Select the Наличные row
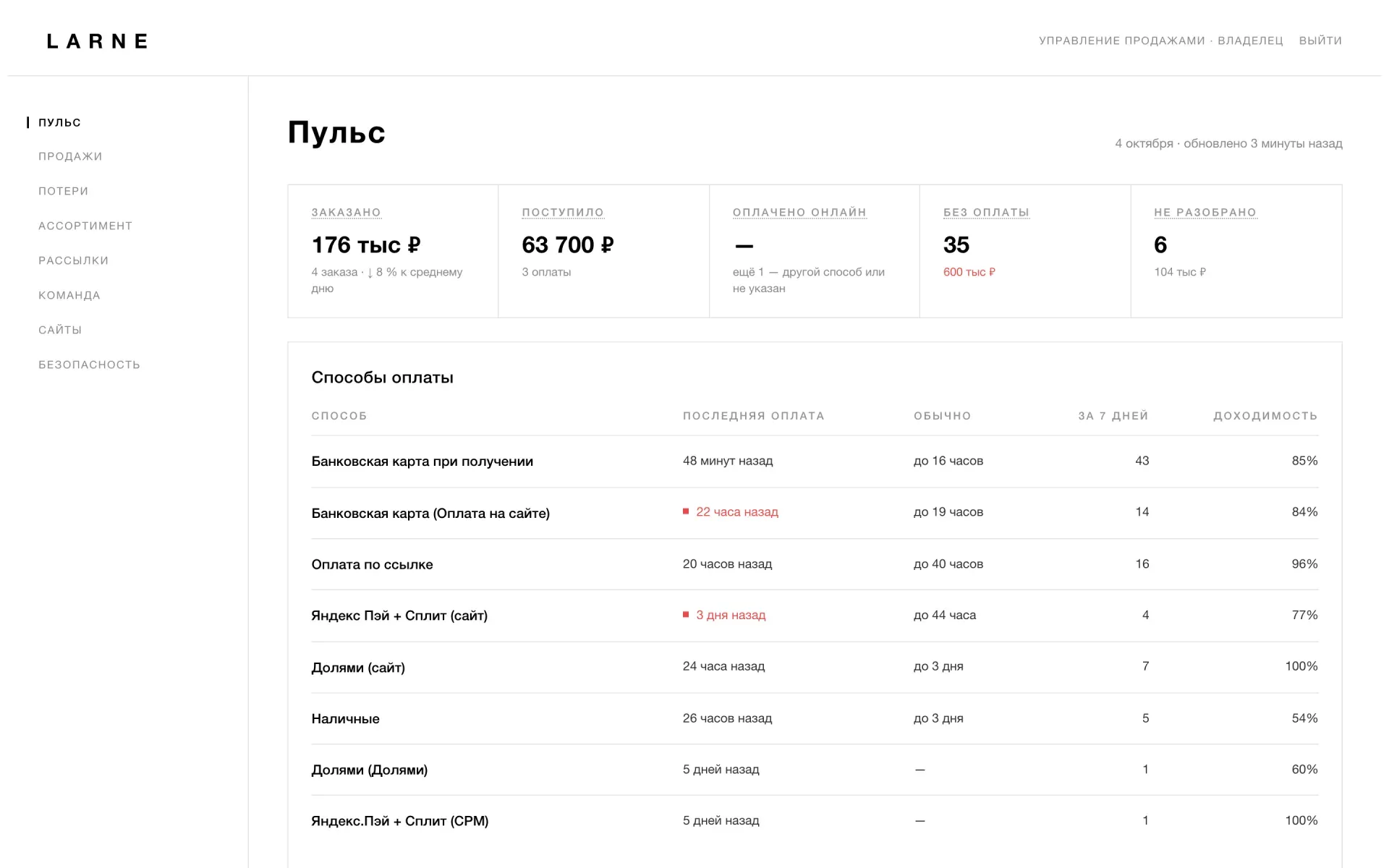Viewport: 1389px width, 868px height. point(815,718)
